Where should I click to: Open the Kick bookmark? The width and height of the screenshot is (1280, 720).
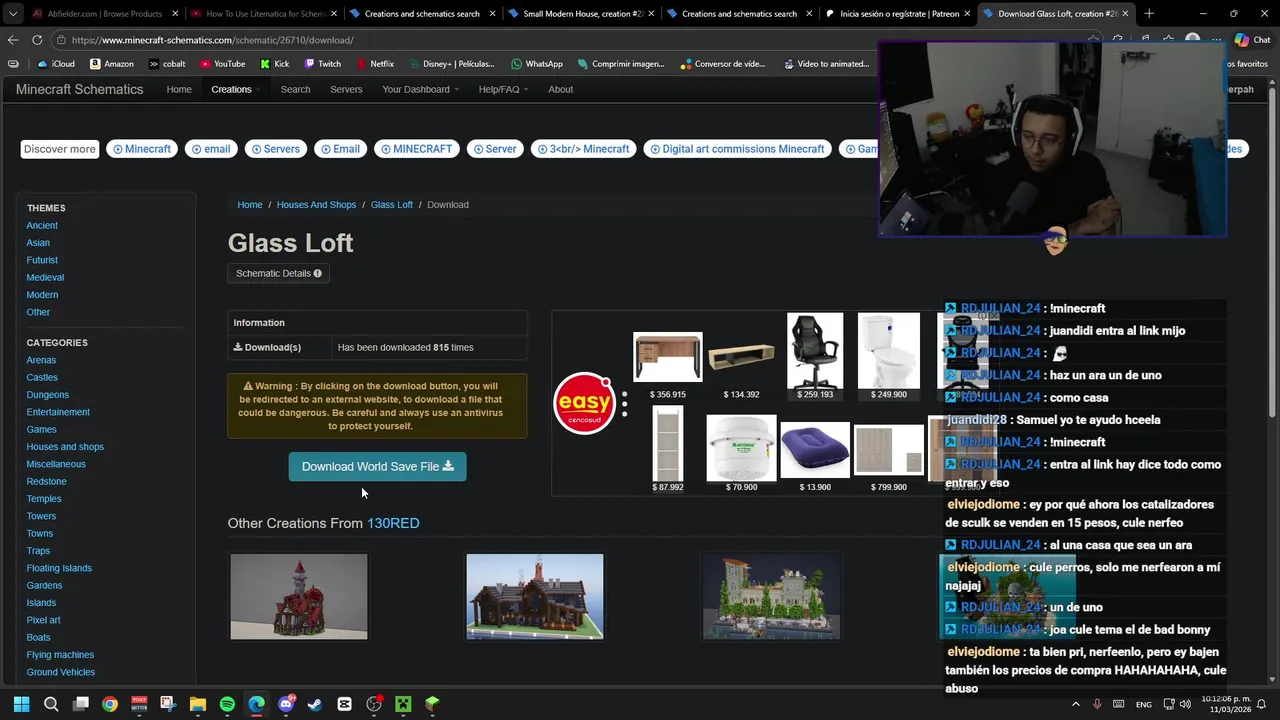[274, 64]
